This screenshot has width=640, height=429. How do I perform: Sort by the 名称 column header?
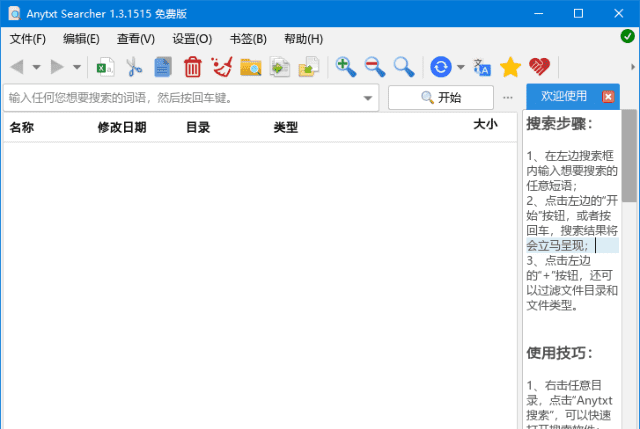coord(22,127)
